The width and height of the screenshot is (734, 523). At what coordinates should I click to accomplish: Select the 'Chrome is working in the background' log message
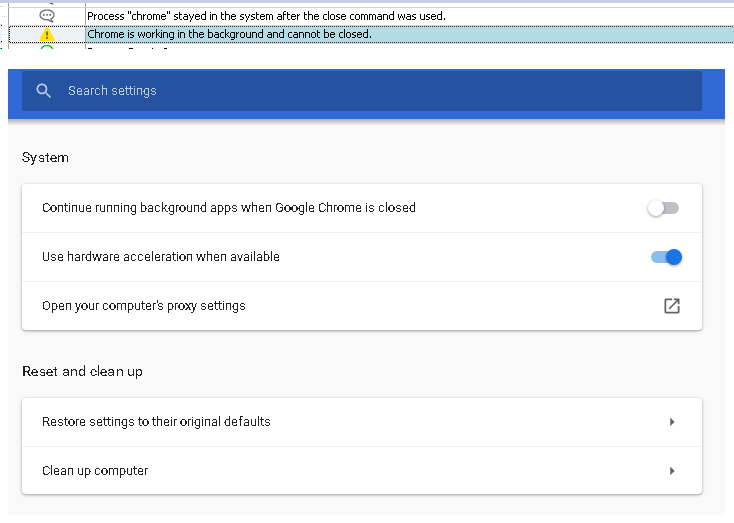pyautogui.click(x=230, y=35)
